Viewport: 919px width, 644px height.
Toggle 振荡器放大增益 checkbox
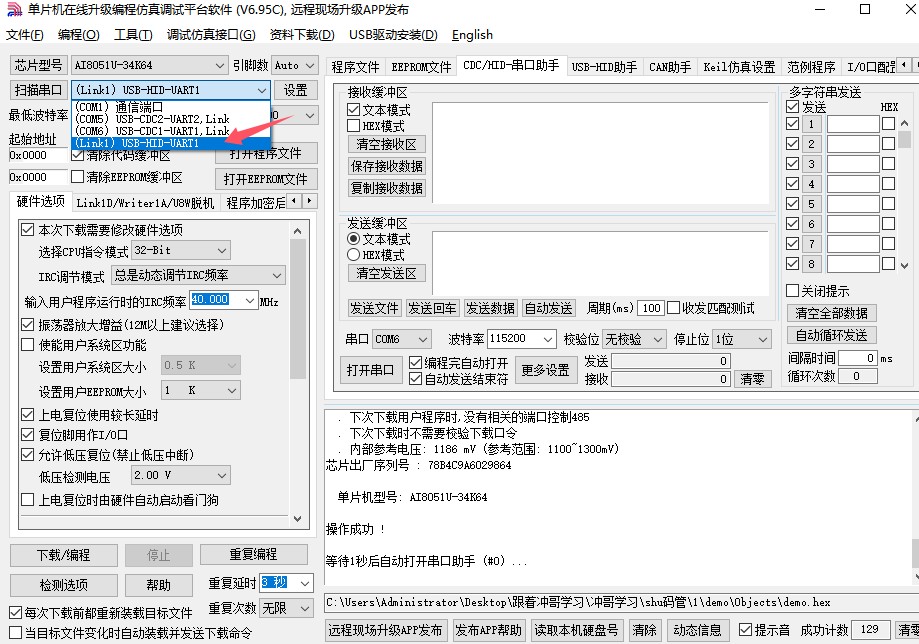click(x=28, y=324)
